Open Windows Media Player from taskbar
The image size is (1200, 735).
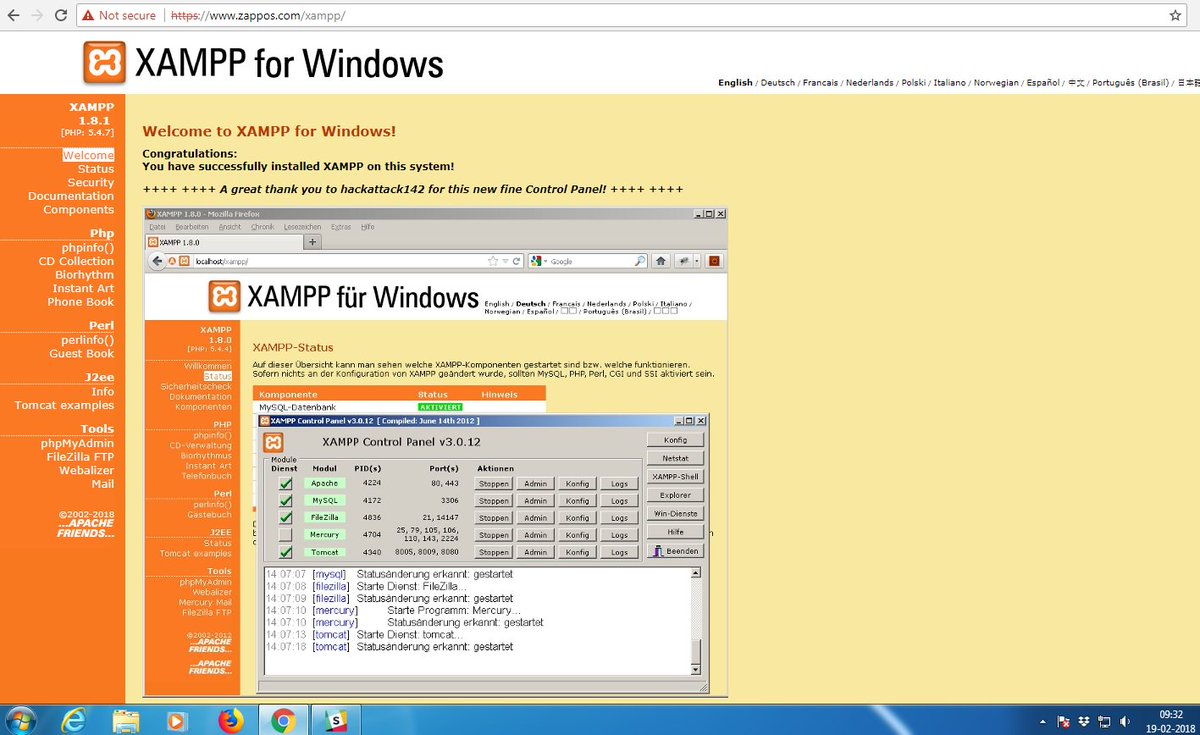(x=176, y=719)
